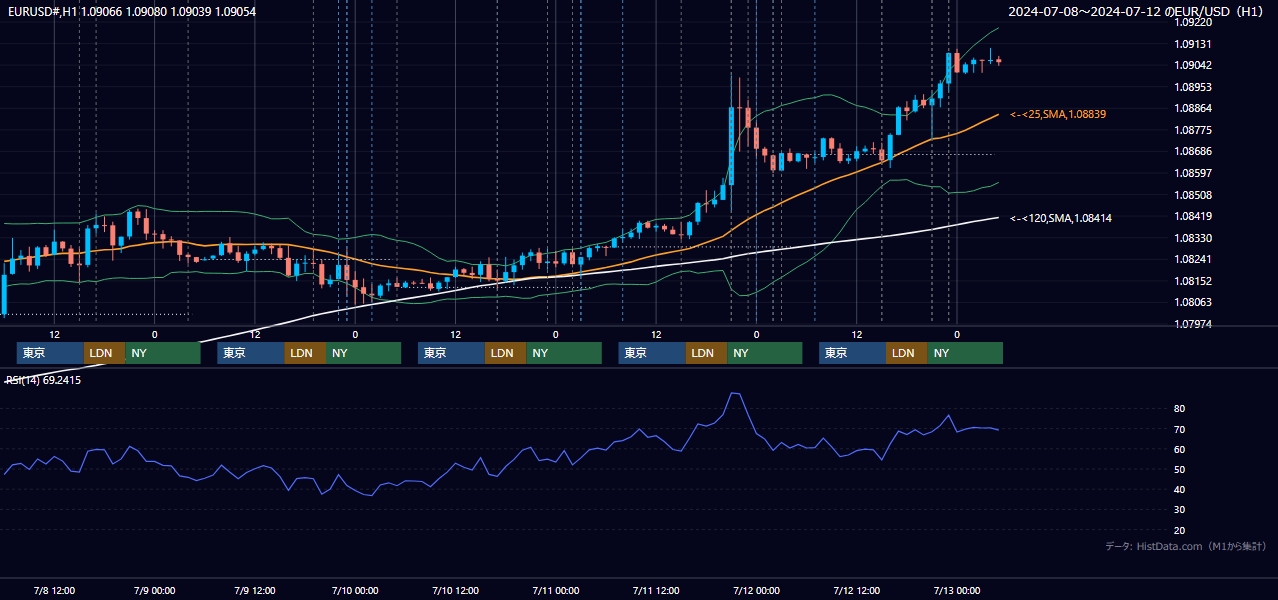Select the rightmost LDN session box

(907, 353)
